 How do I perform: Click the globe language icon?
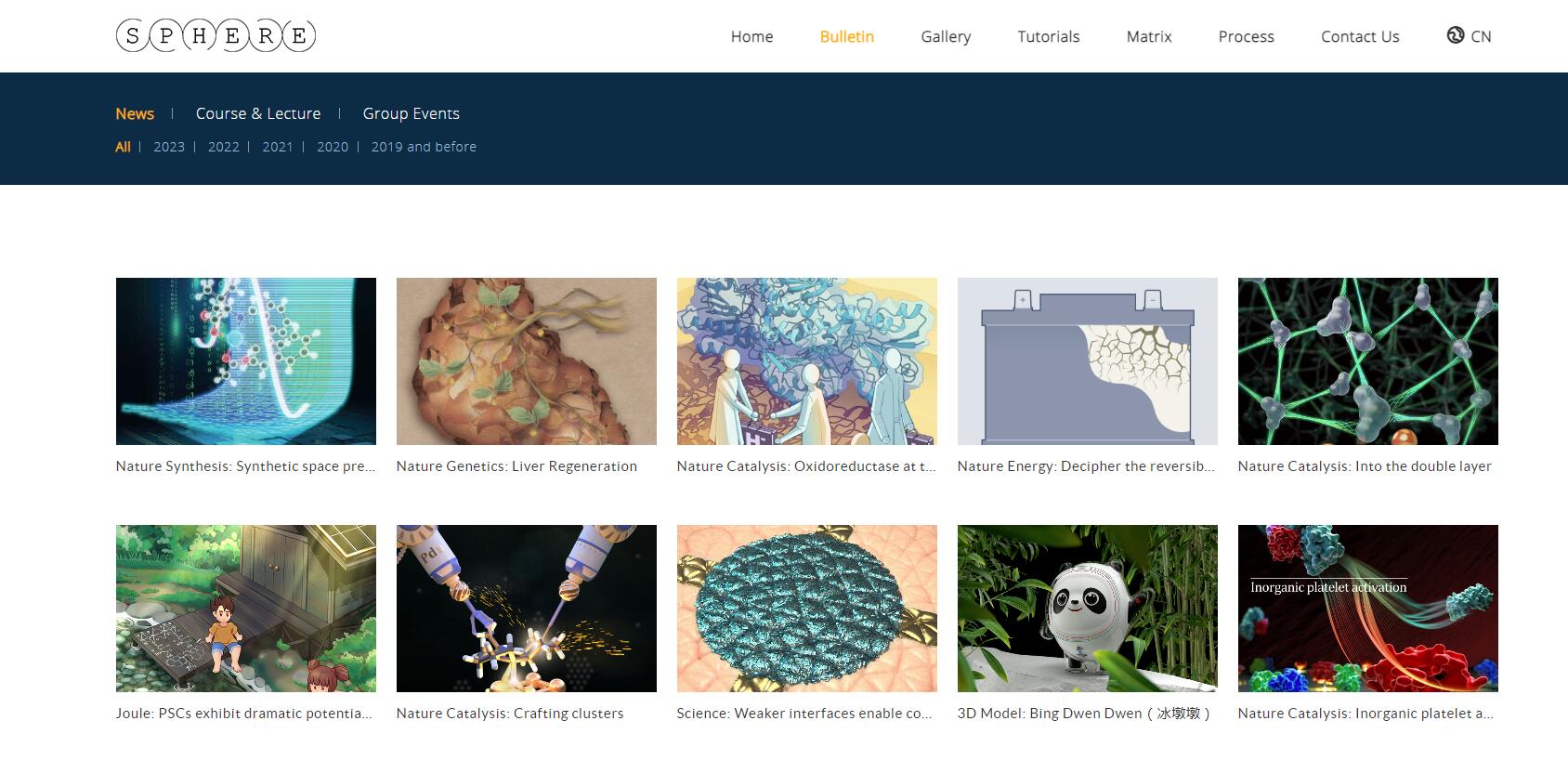[x=1455, y=35]
